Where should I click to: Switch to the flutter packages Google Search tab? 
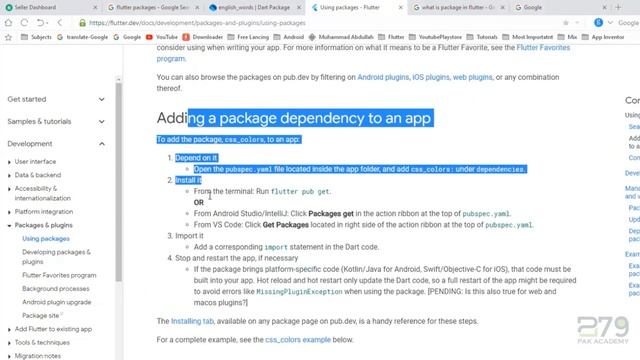click(152, 7)
